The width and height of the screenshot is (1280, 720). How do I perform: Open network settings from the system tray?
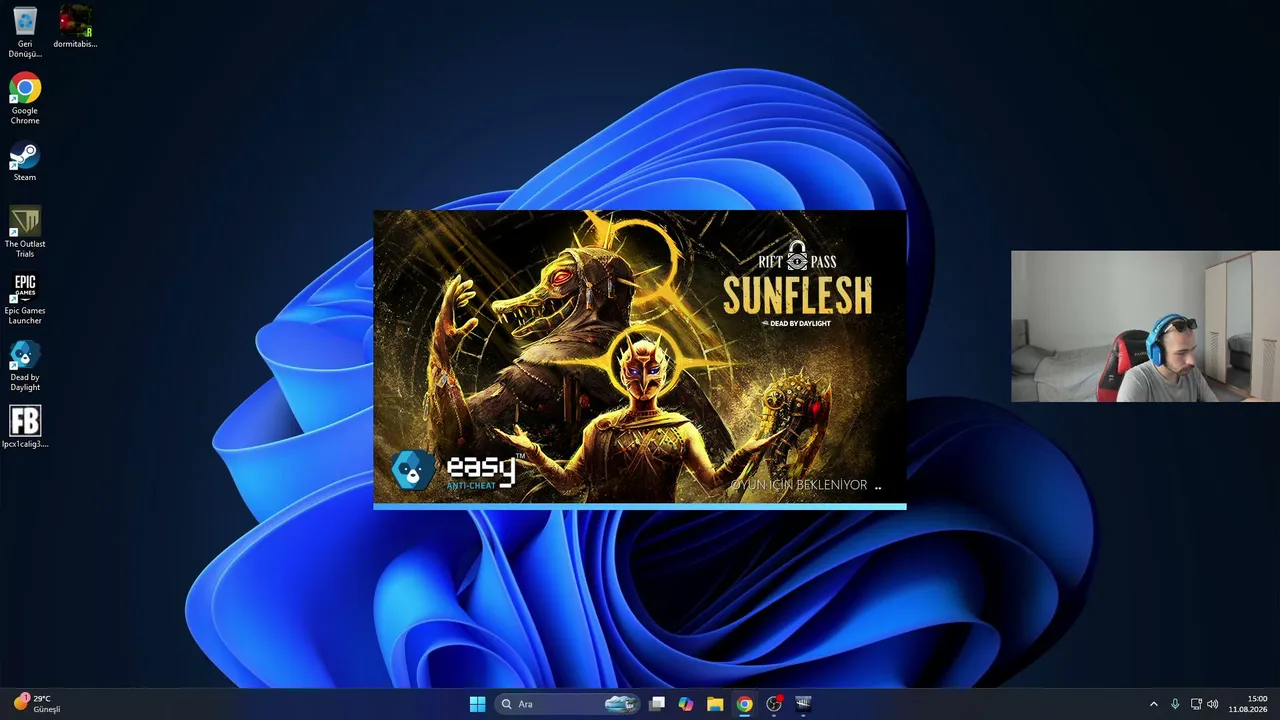1196,704
